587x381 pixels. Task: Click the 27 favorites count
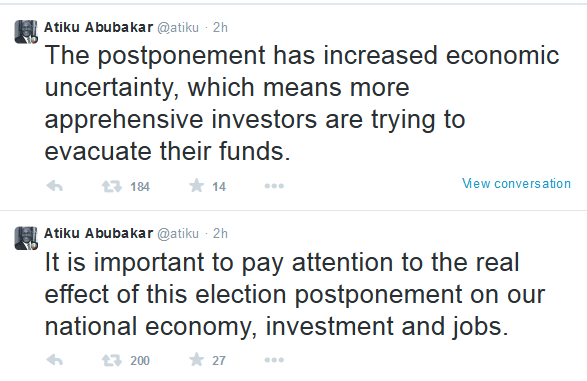219,360
